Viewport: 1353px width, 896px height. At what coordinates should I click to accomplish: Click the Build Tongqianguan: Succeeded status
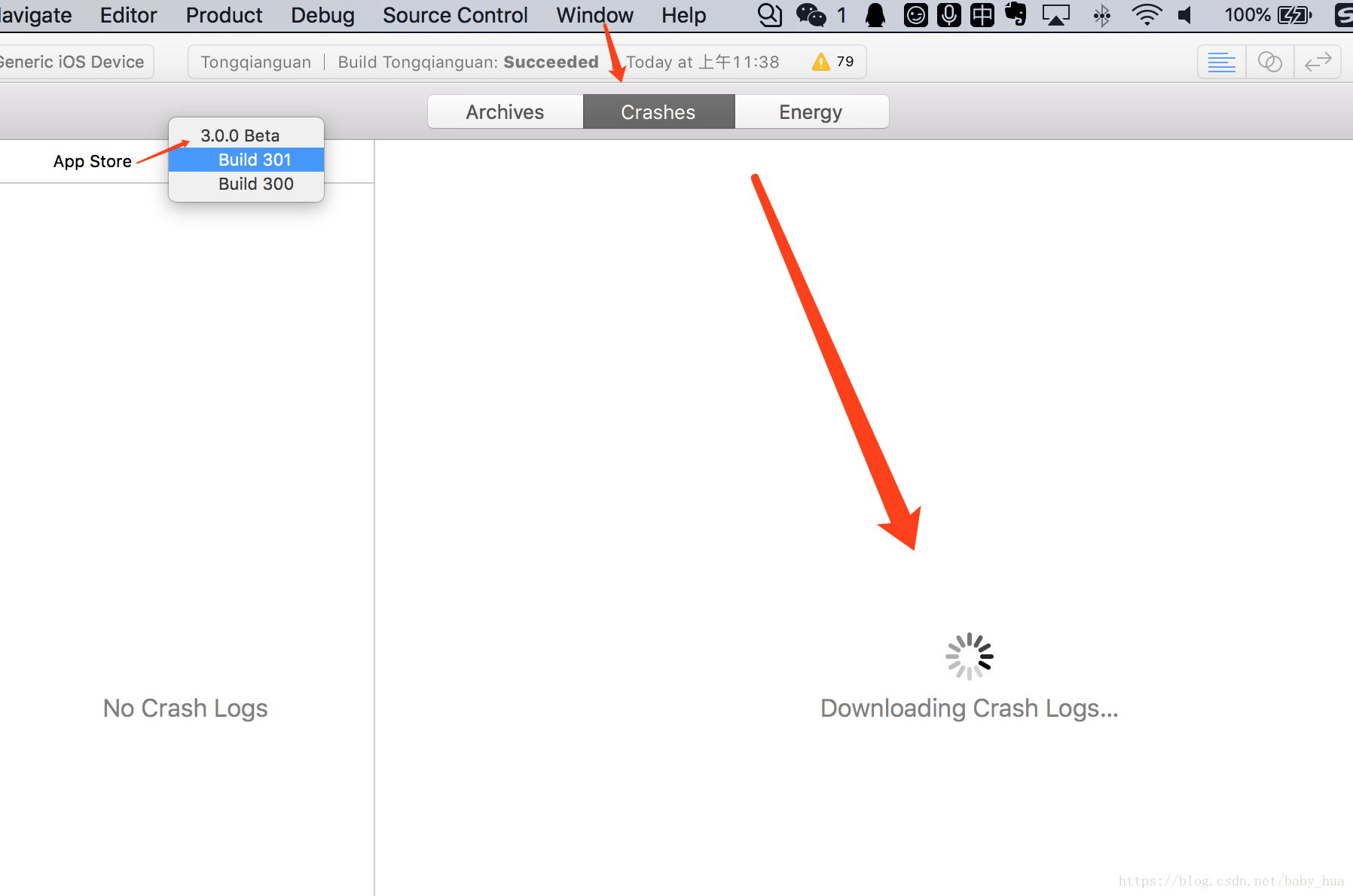(468, 62)
